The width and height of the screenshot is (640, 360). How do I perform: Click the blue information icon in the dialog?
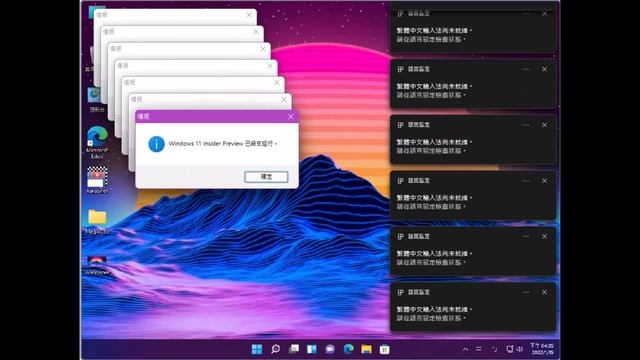(x=156, y=144)
